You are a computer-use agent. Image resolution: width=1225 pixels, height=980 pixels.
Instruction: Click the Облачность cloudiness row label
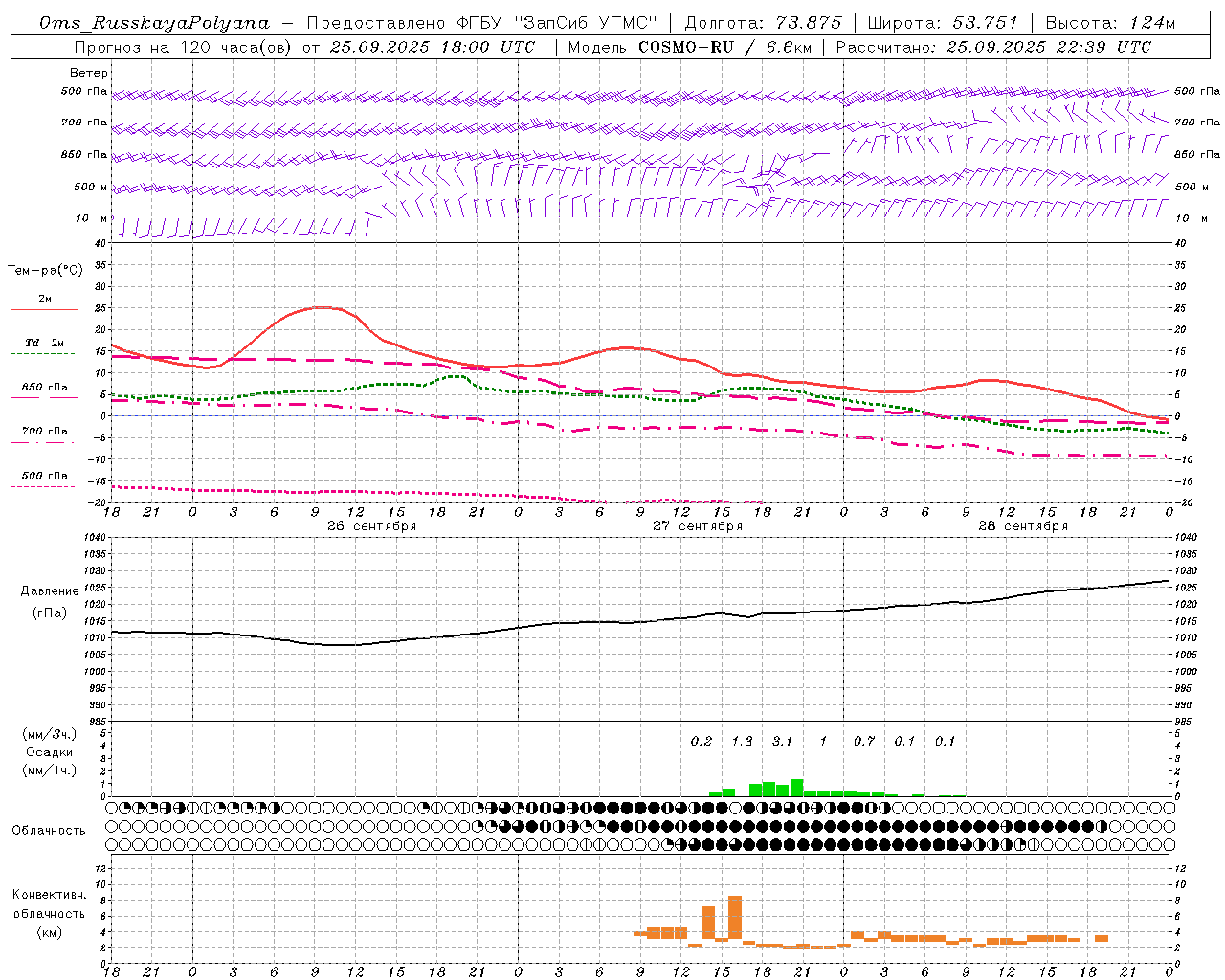click(x=49, y=831)
